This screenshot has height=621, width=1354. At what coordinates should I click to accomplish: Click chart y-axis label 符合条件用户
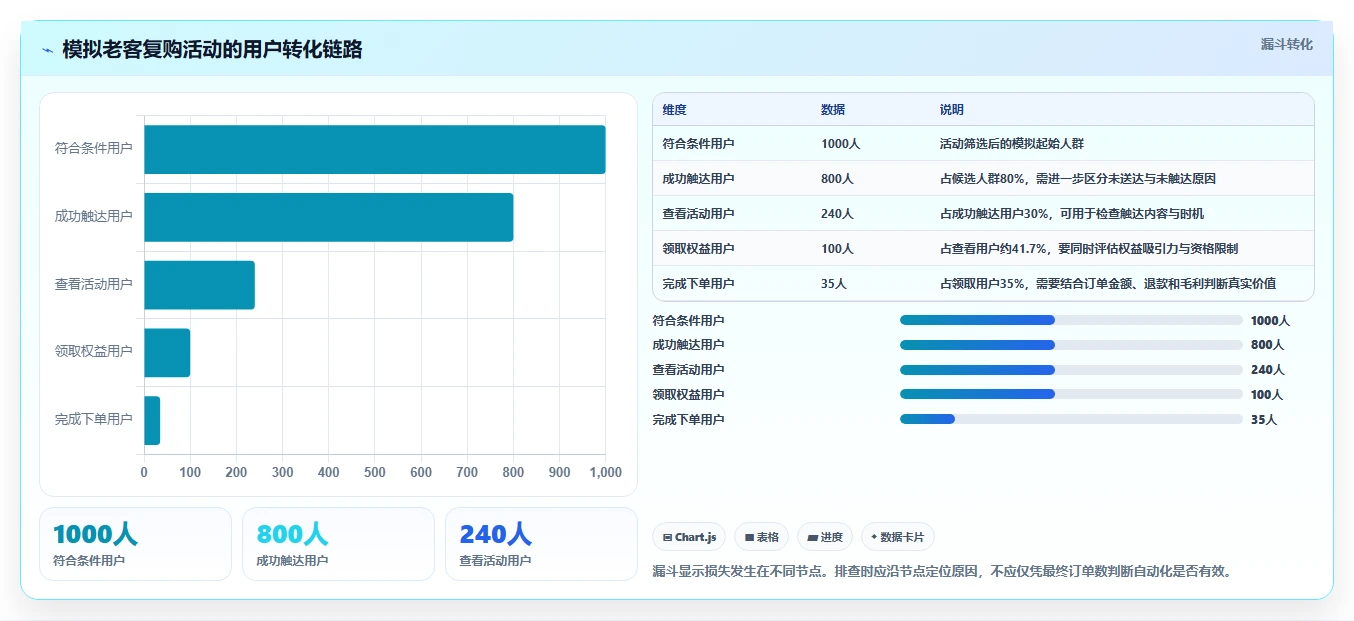coord(93,149)
